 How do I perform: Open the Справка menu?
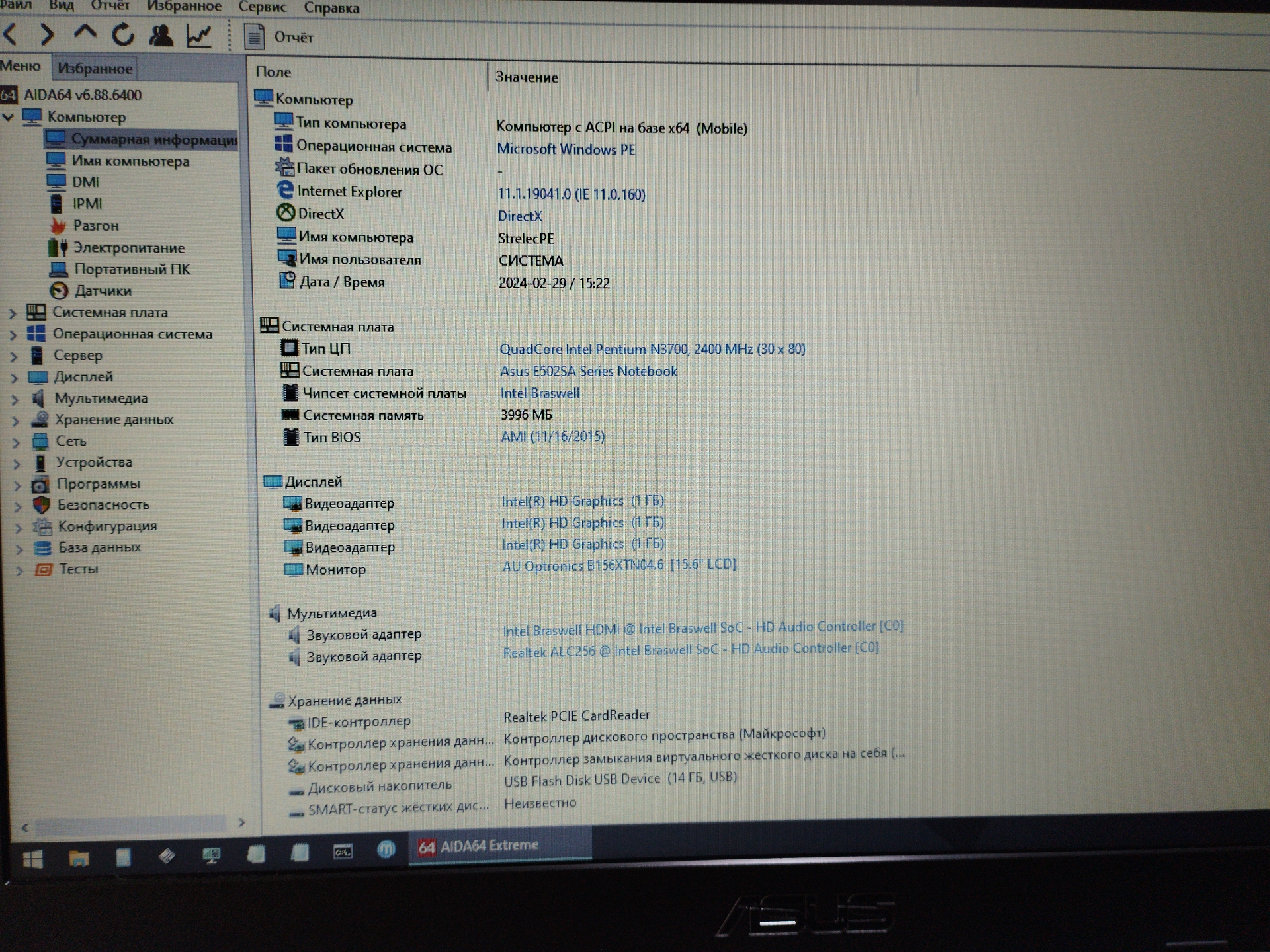(331, 8)
